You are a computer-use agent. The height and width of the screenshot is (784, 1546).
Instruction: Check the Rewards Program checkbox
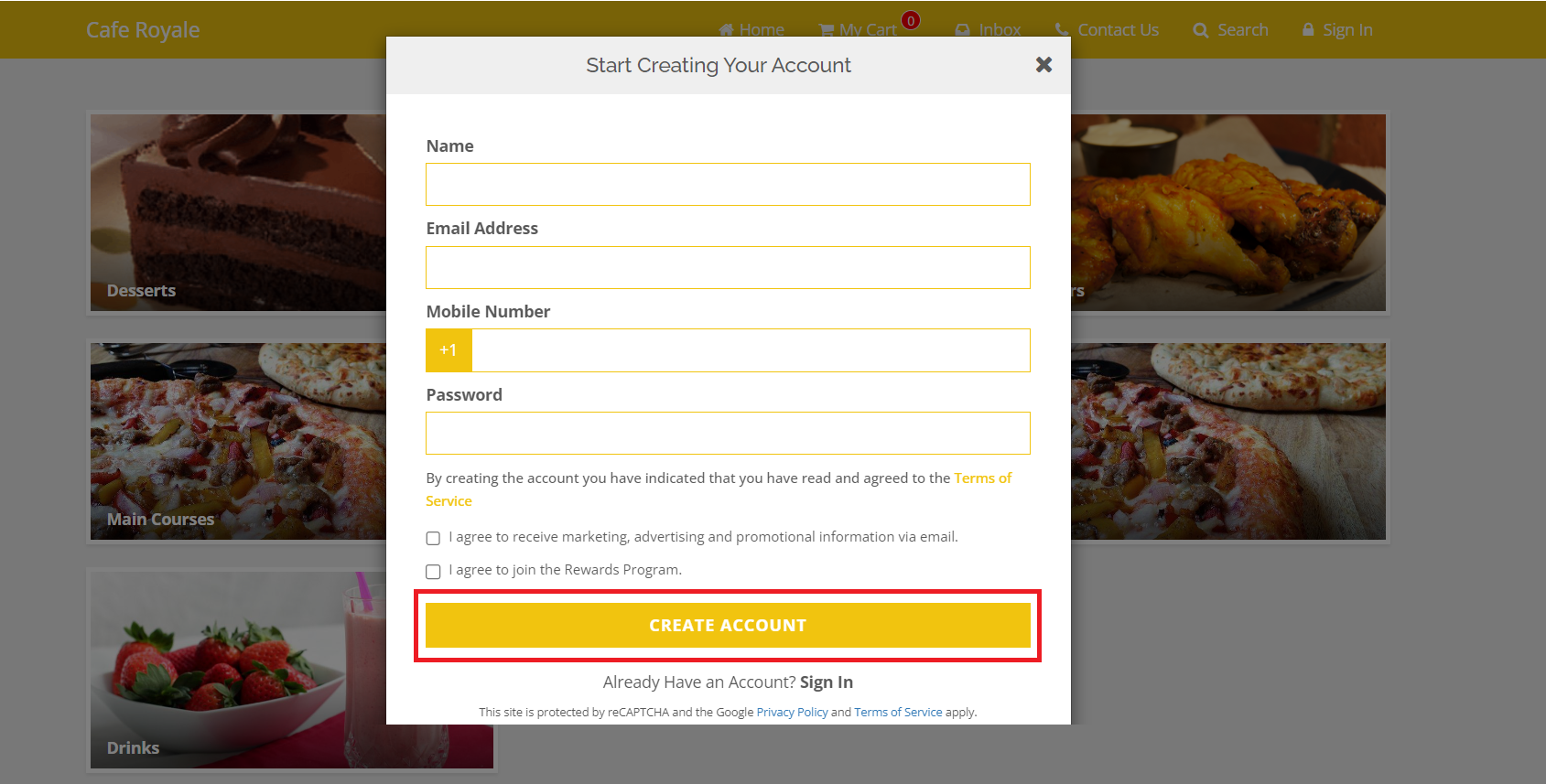click(433, 572)
